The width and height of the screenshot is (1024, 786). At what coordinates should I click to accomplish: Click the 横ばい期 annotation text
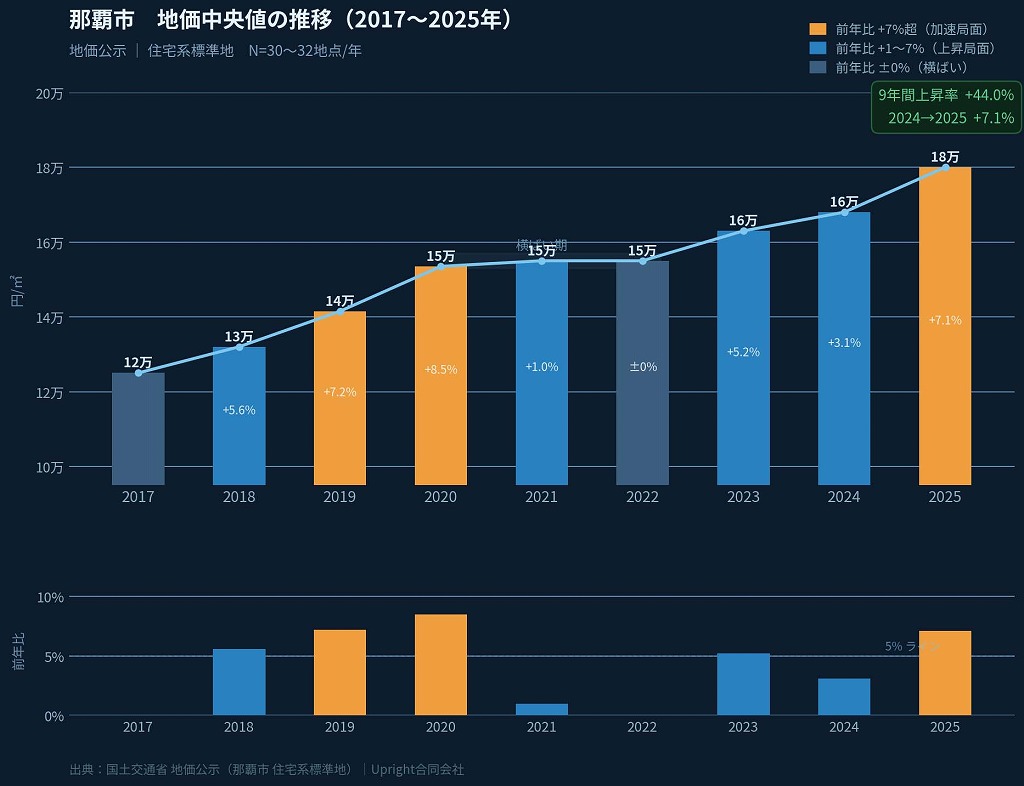tap(541, 245)
